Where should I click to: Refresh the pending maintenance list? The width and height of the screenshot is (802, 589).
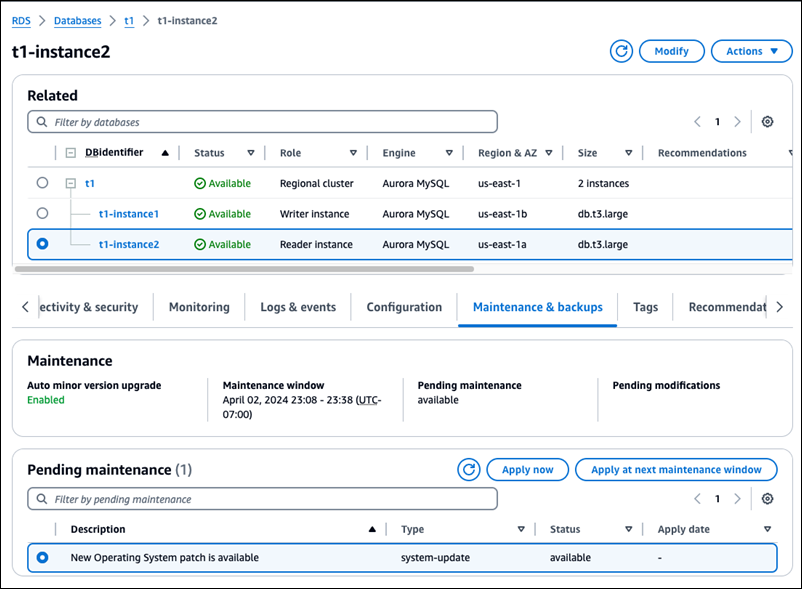coord(468,469)
